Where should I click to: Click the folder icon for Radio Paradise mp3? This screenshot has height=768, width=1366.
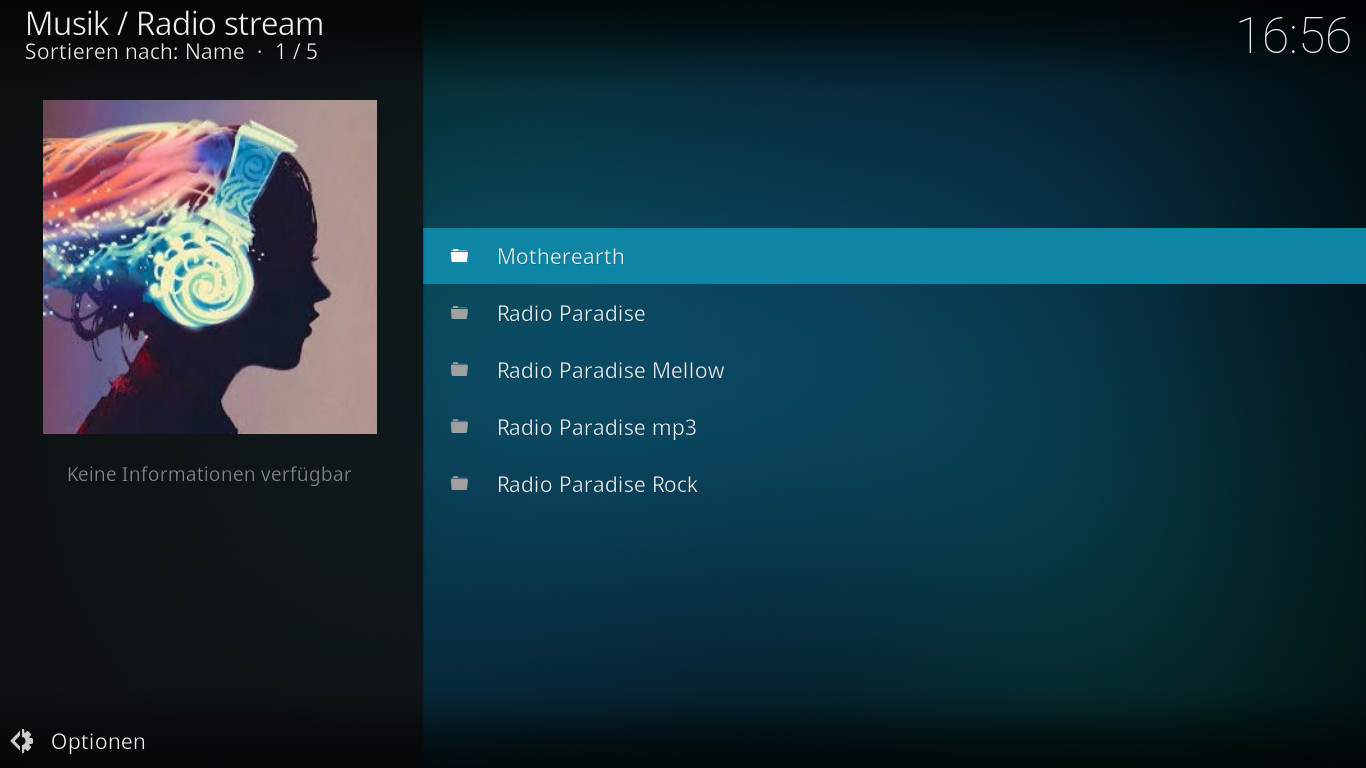(459, 427)
